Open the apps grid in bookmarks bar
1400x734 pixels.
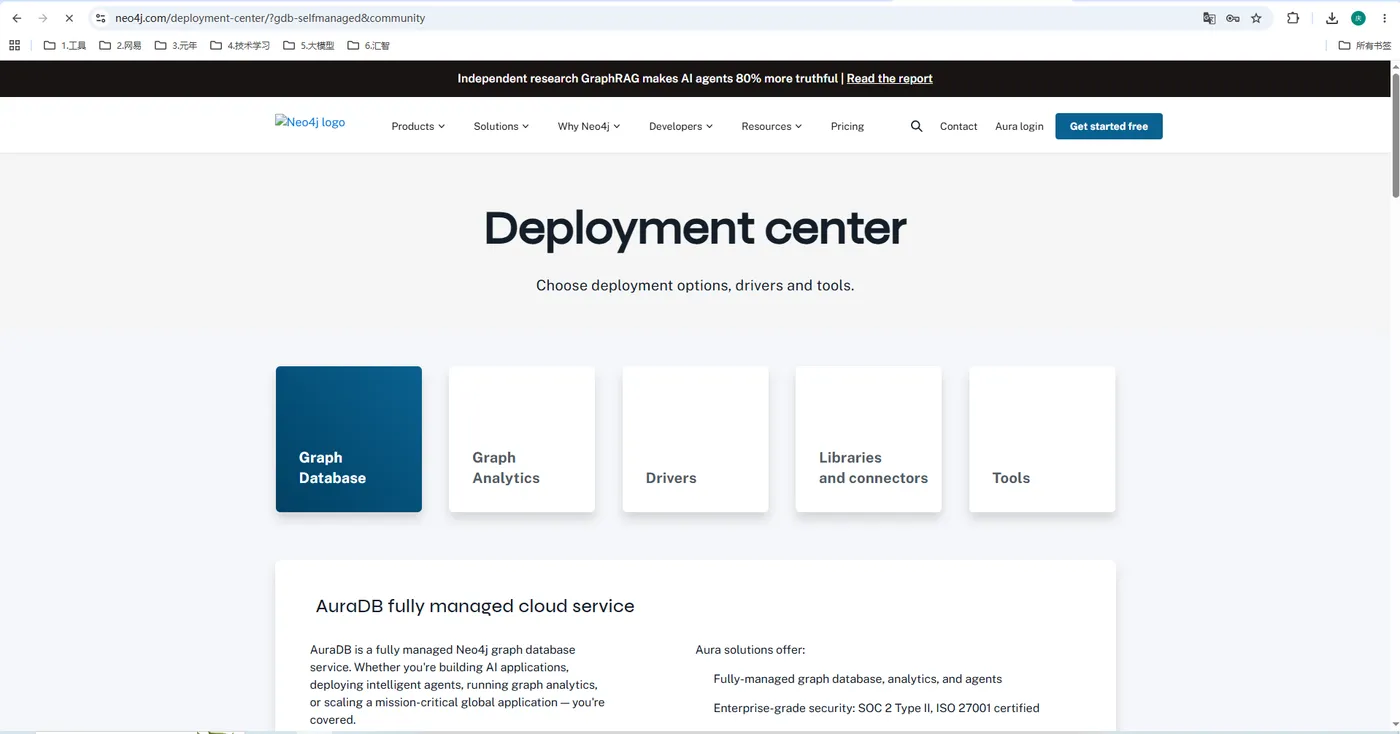click(14, 45)
